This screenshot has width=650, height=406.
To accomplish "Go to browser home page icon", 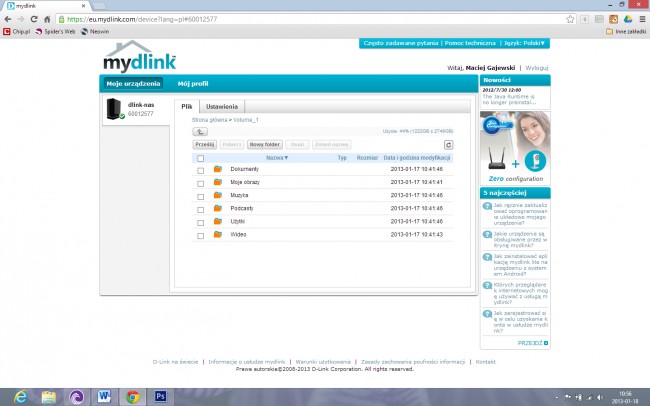I will (x=47, y=19).
